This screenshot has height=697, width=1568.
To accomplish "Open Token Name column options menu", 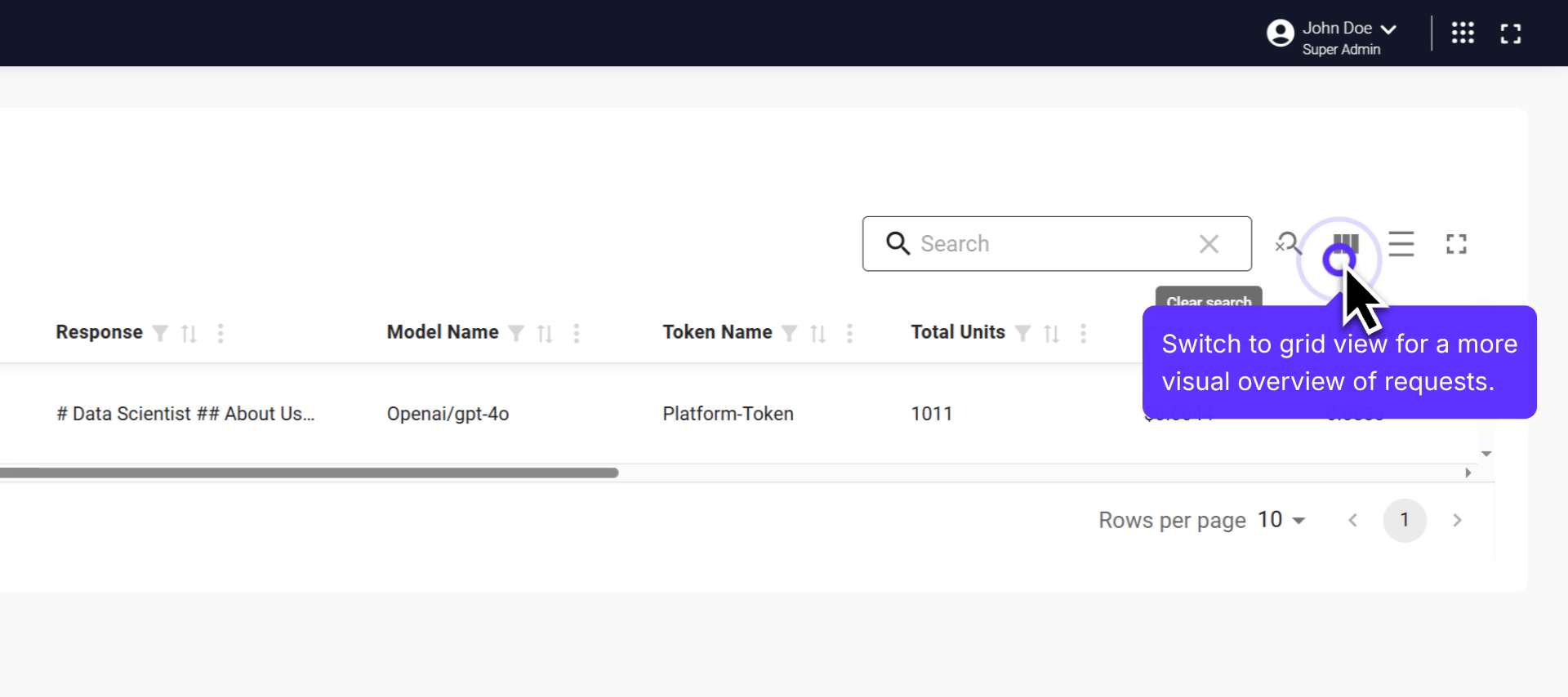I will pyautogui.click(x=849, y=333).
